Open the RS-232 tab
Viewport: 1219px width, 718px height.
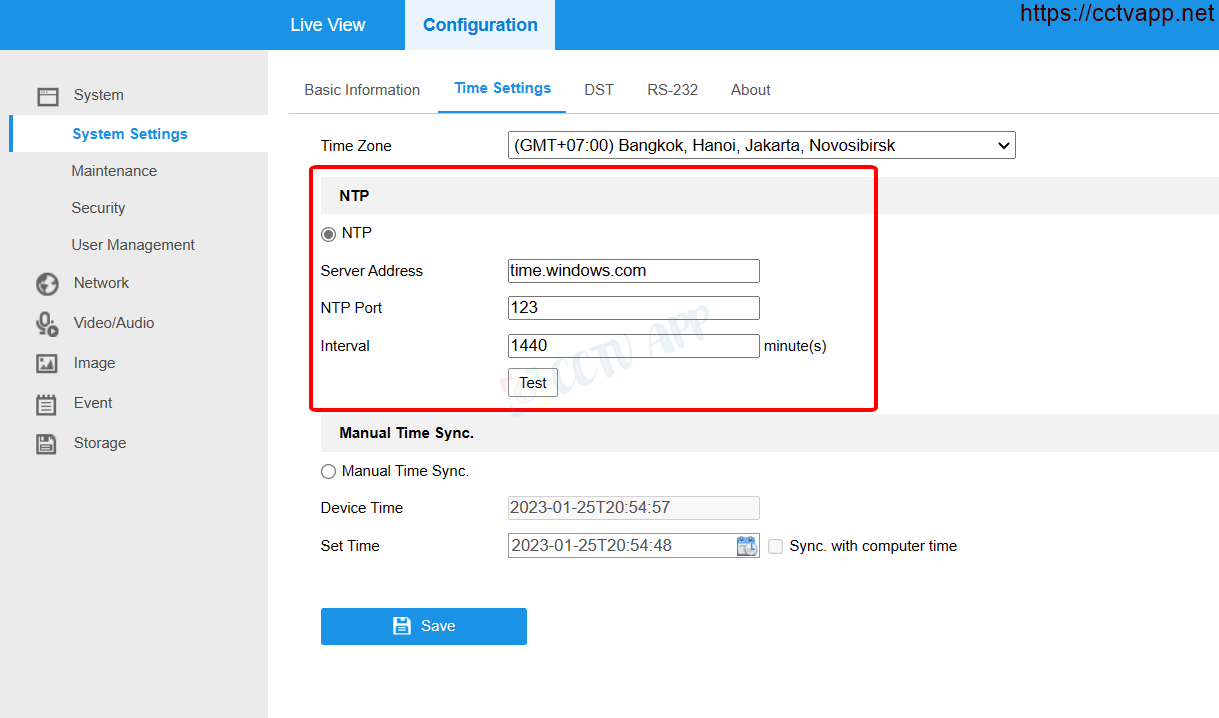pyautogui.click(x=672, y=90)
